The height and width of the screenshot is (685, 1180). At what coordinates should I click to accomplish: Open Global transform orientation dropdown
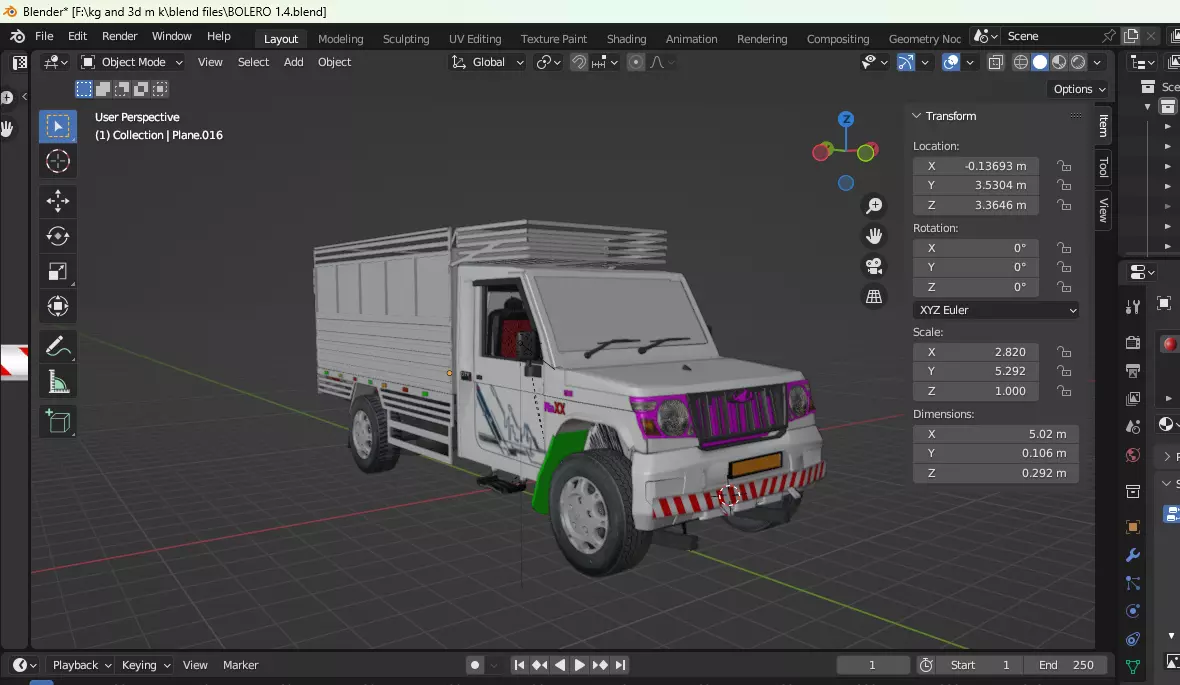click(x=487, y=62)
